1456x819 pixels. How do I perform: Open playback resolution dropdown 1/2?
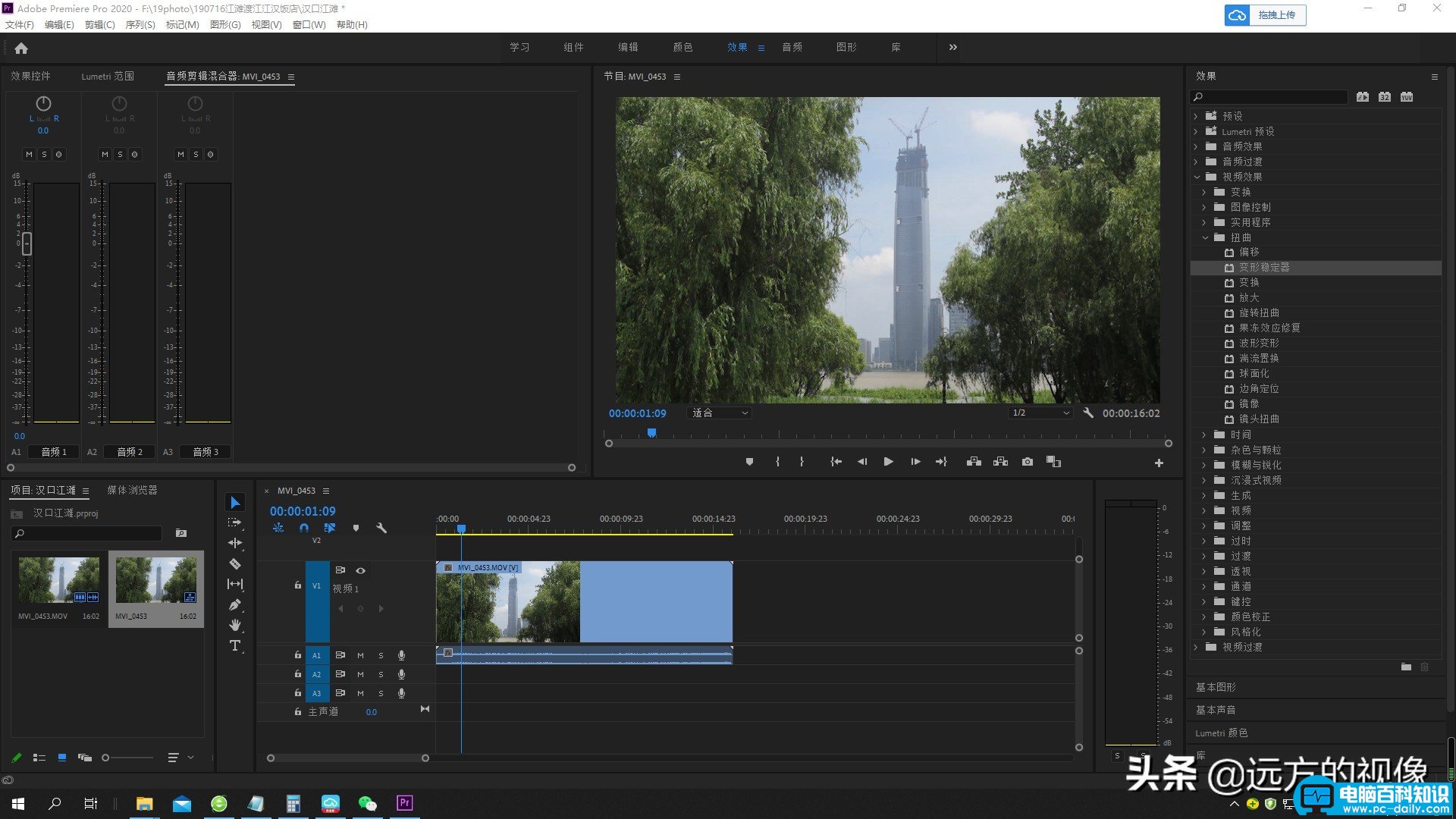1040,413
